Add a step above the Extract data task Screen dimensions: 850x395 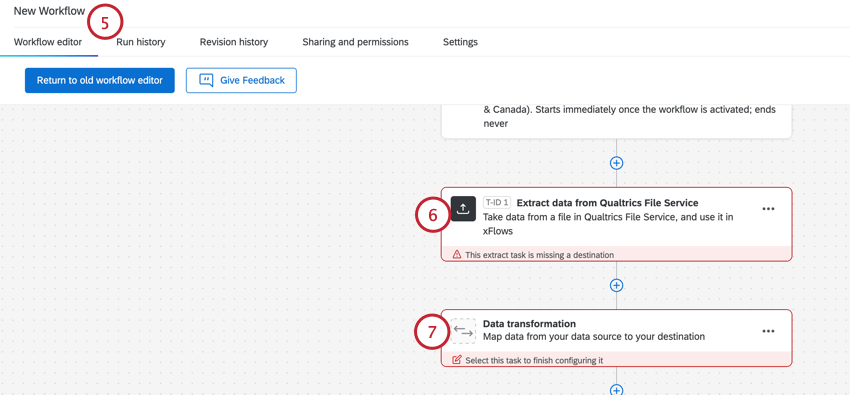click(616, 163)
